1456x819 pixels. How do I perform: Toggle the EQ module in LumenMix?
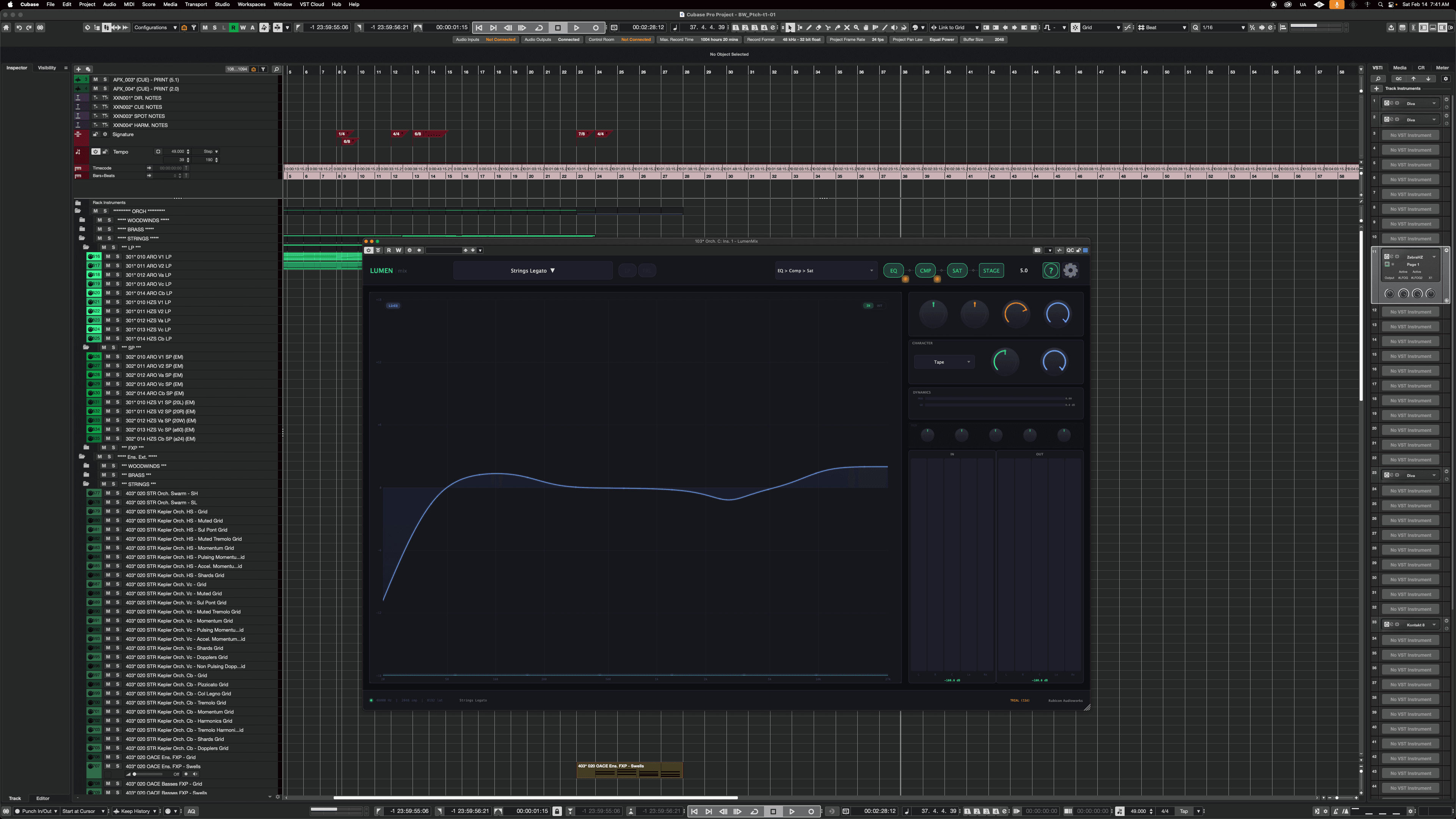[893, 271]
